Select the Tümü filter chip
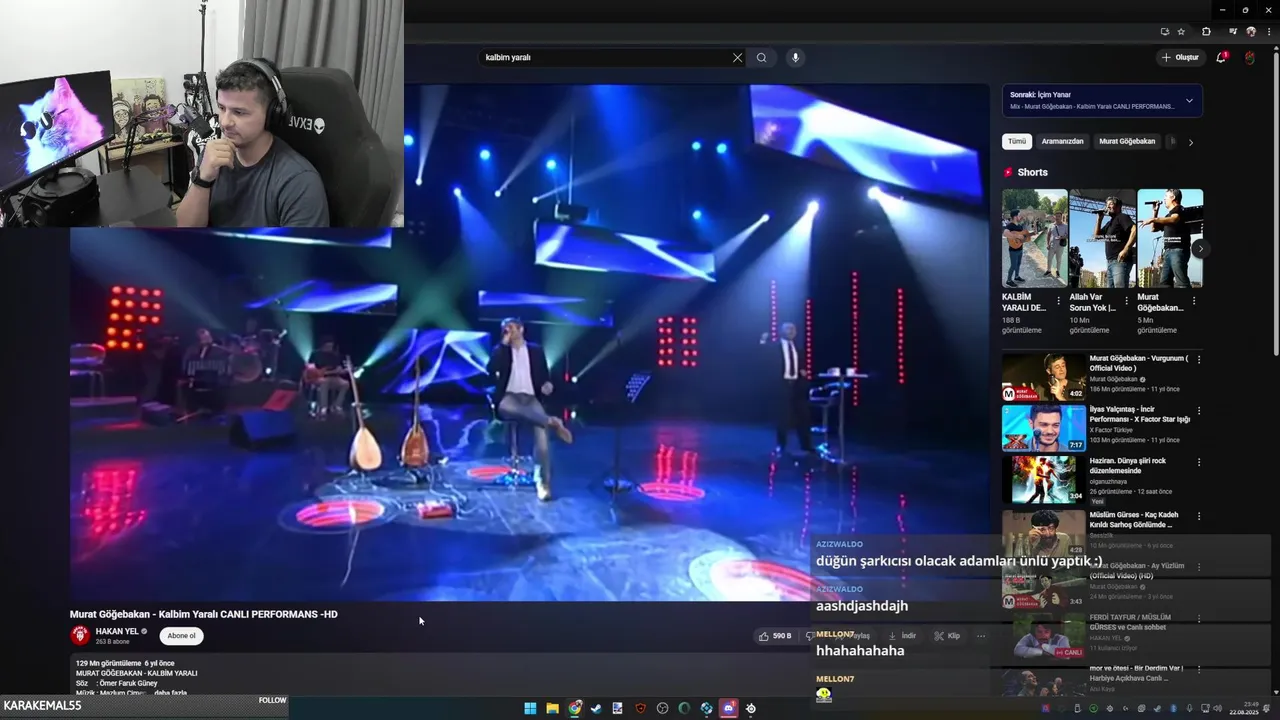This screenshot has height=720, width=1280. pos(1017,142)
